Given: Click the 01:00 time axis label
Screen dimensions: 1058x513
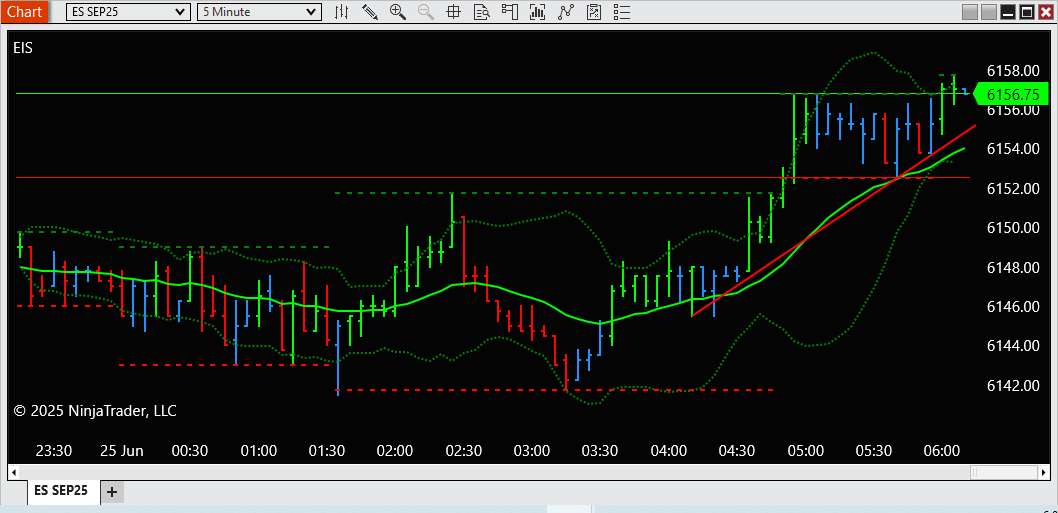Looking at the screenshot, I should pyautogui.click(x=258, y=450).
